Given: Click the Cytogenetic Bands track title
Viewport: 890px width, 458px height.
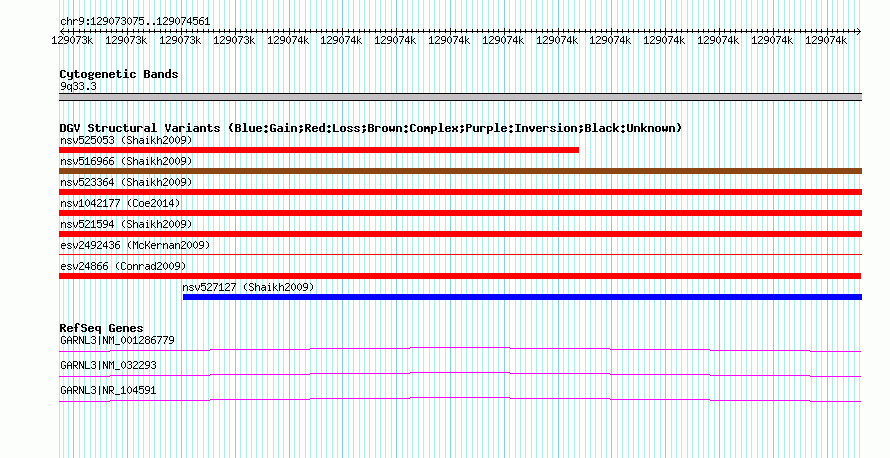Looking at the screenshot, I should (119, 74).
